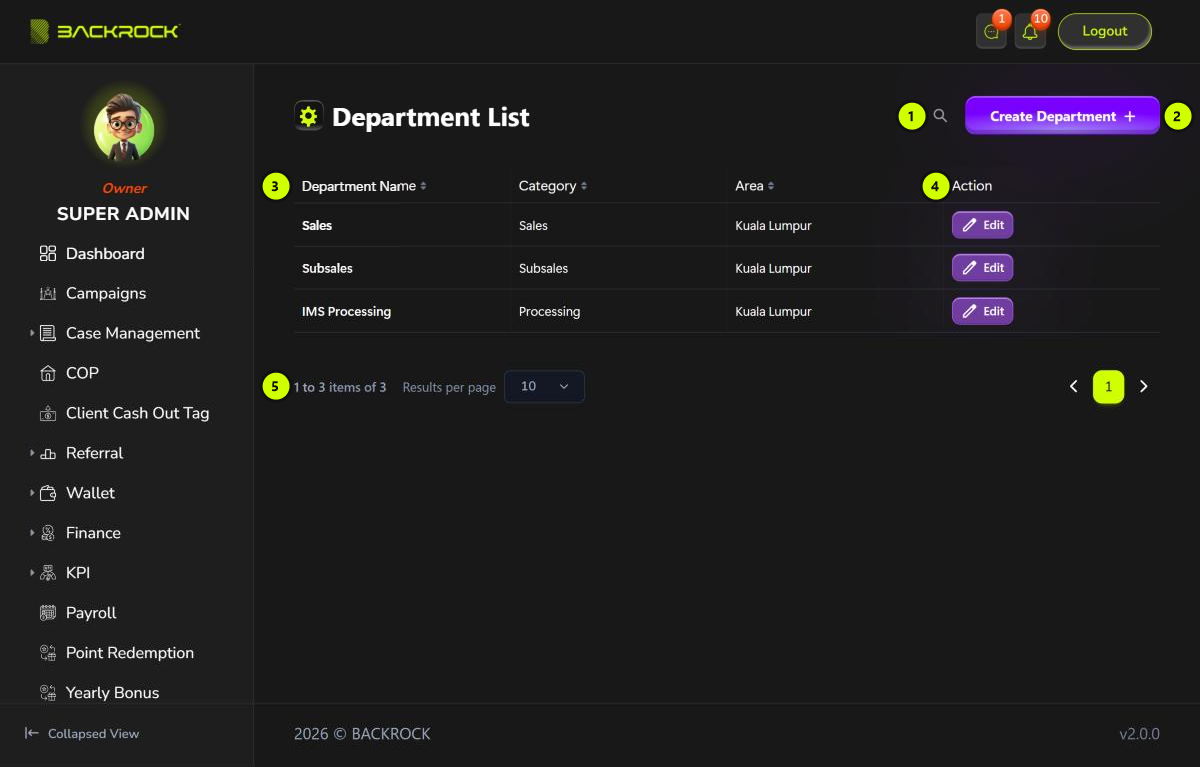
Task: Edit the Subsales department
Action: pos(982,268)
